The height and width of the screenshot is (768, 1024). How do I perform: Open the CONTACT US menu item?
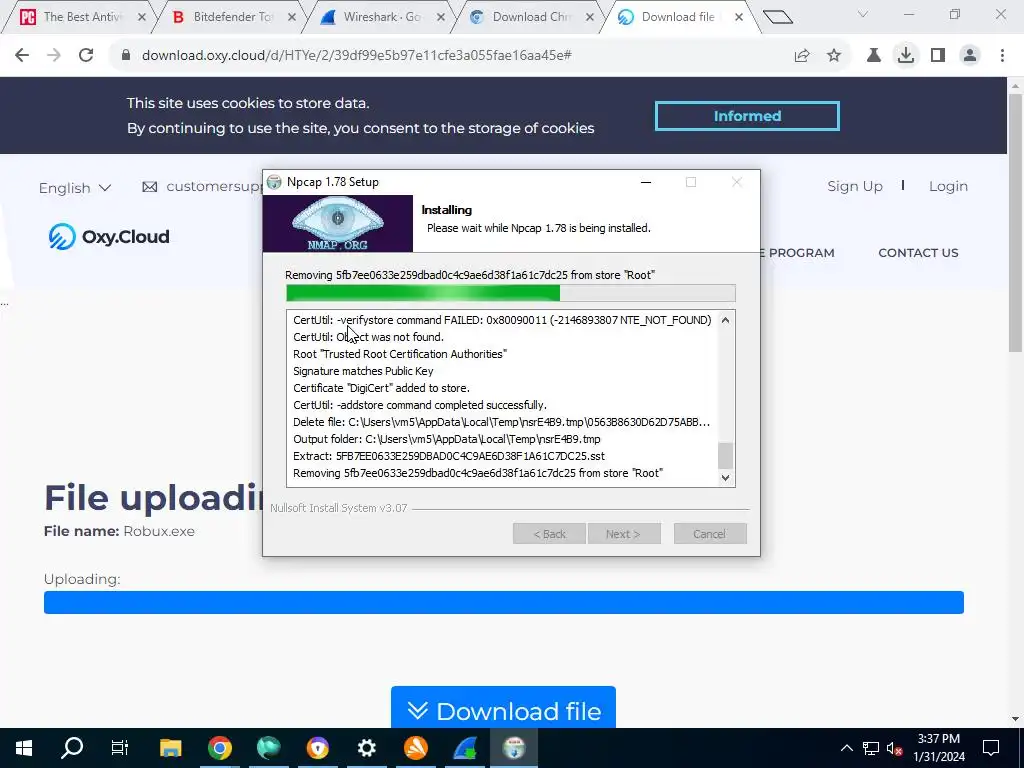point(918,253)
